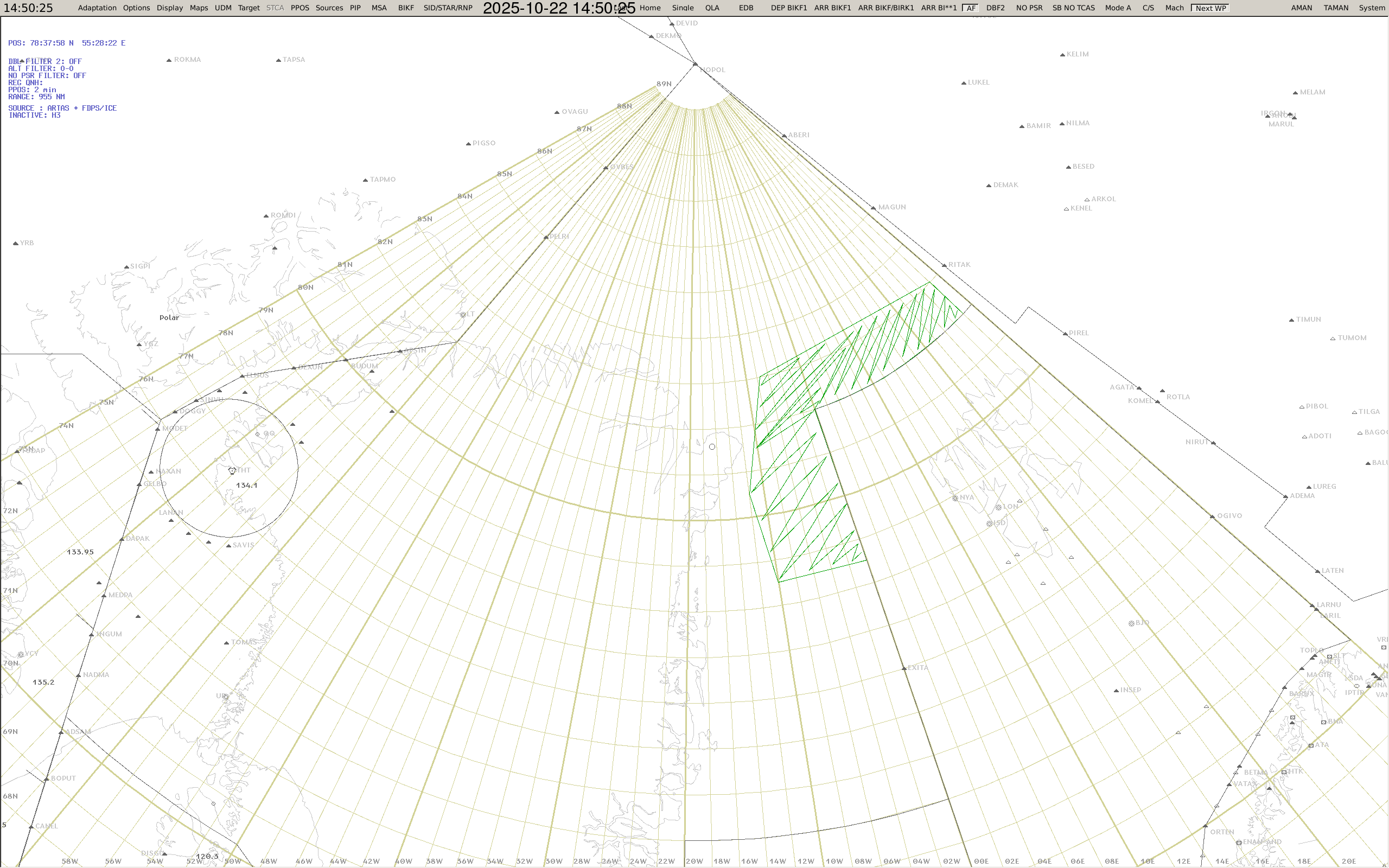Click the EXITA waypoint triangle marker
Image resolution: width=1389 pixels, height=868 pixels.
pos(904,668)
